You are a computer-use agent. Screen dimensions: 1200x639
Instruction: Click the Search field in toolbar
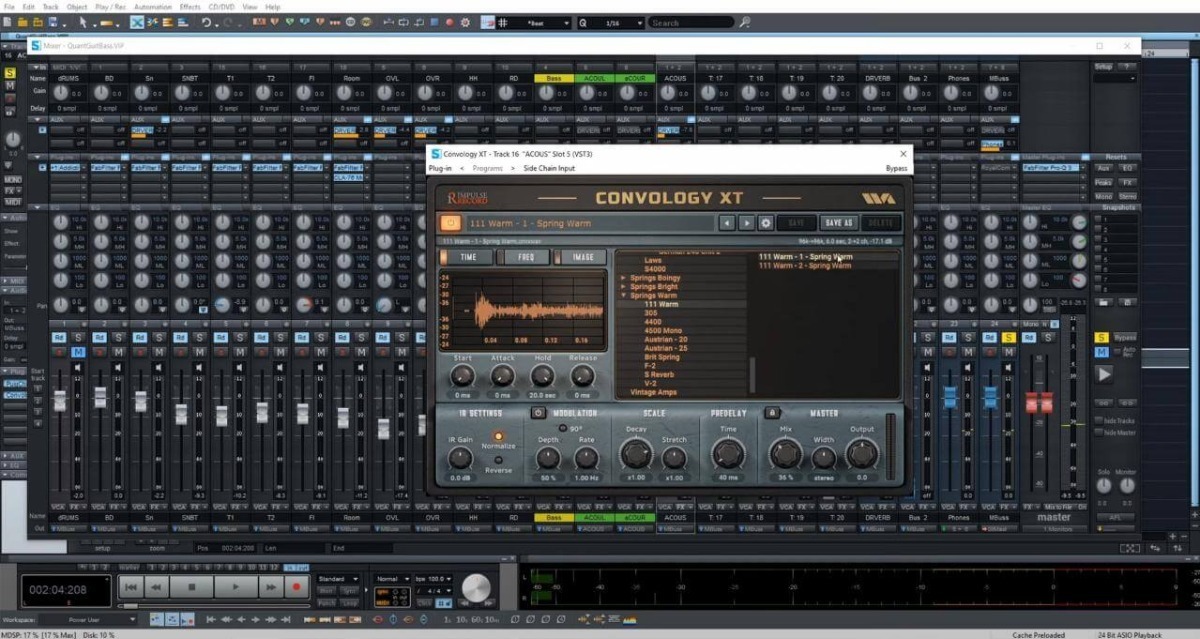tap(691, 22)
